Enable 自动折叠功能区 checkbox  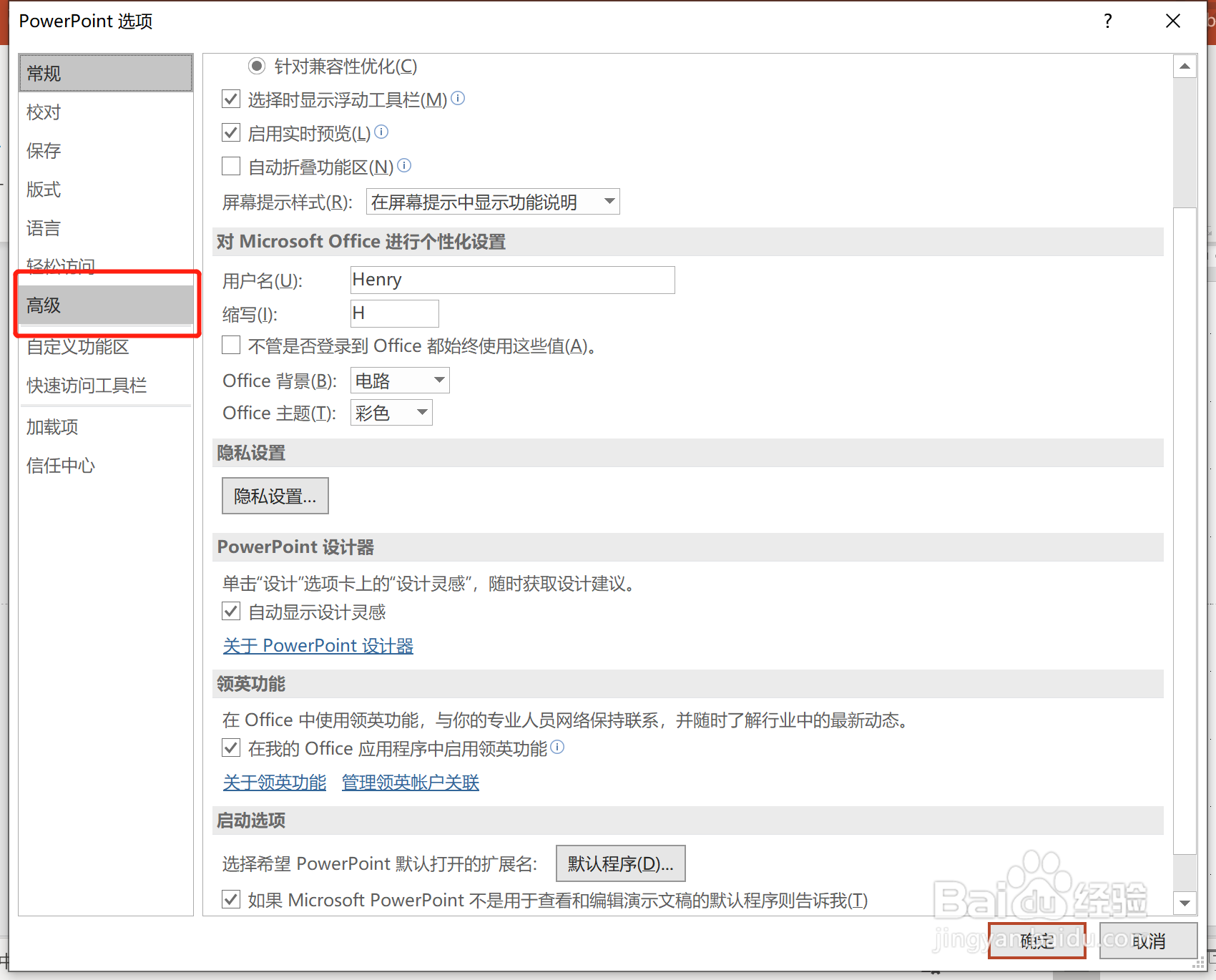point(231,167)
